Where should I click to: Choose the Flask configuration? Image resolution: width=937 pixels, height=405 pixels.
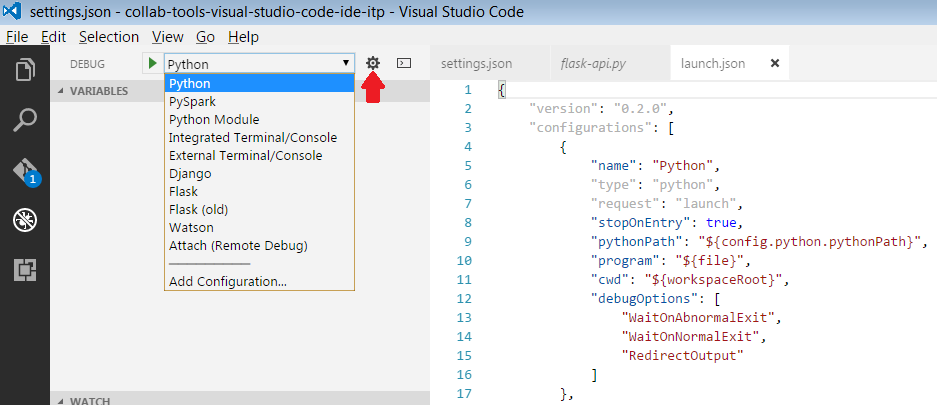[259, 191]
